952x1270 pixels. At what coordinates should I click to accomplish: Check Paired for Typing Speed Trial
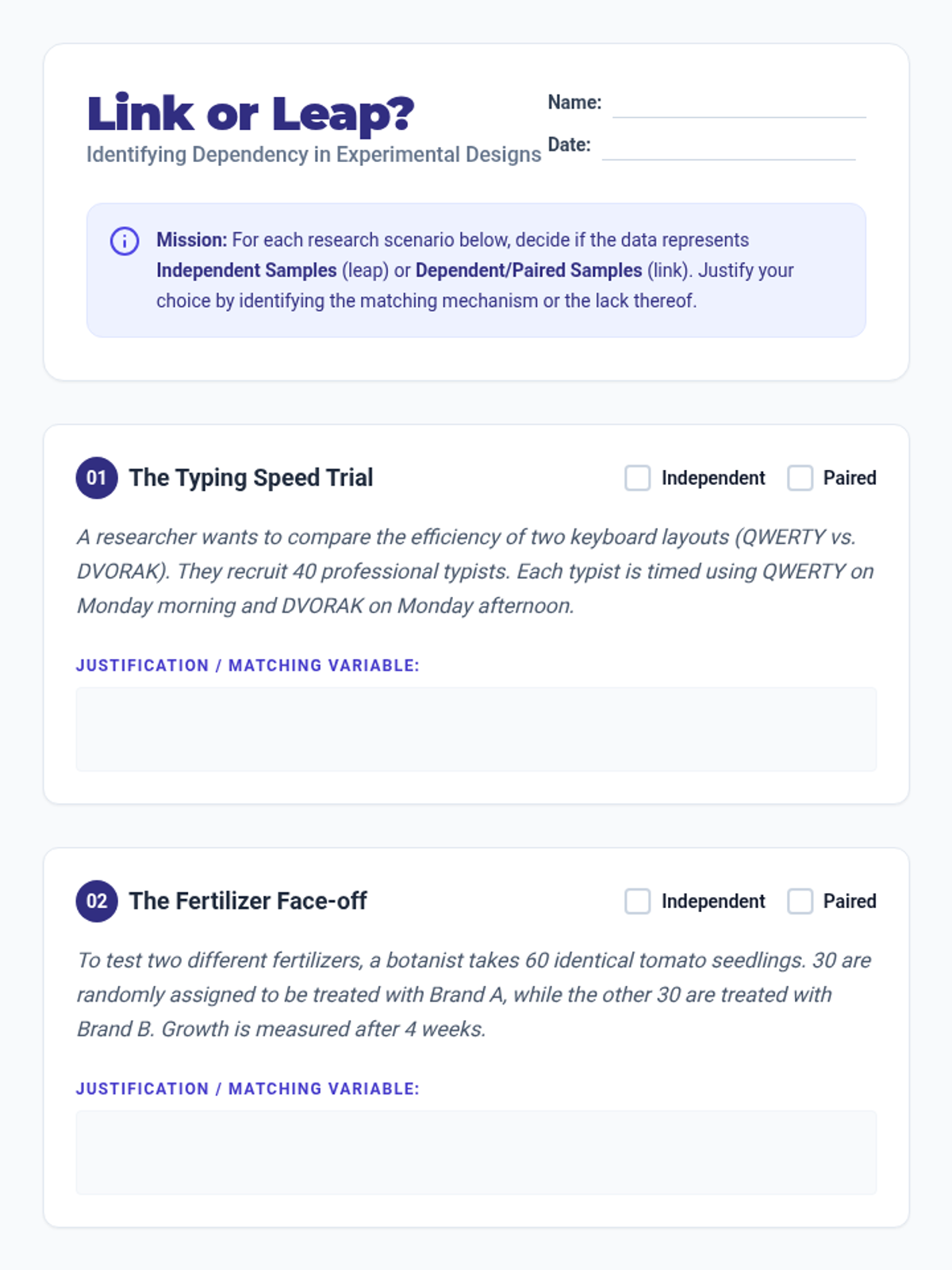click(x=800, y=478)
